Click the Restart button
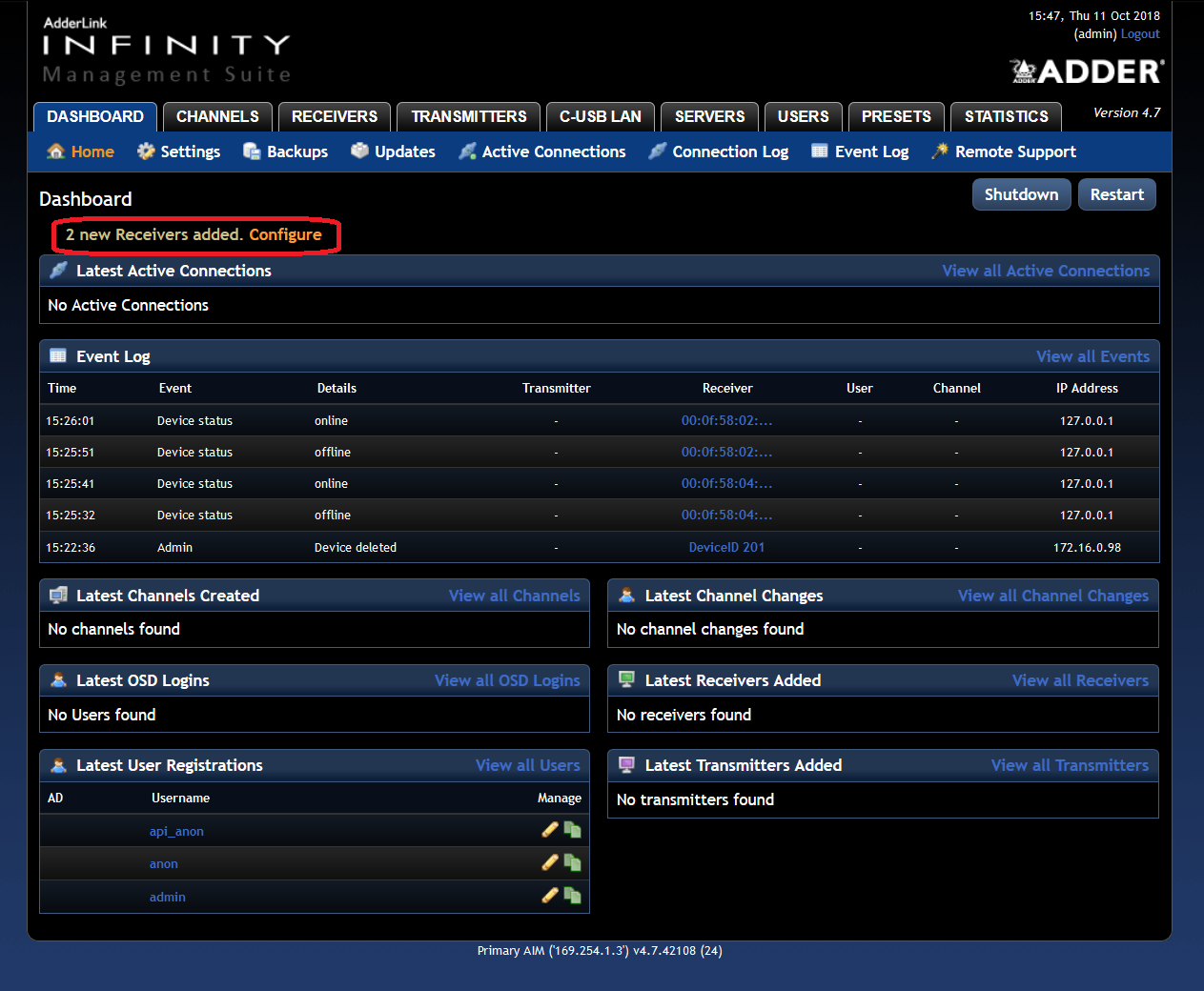 point(1117,194)
